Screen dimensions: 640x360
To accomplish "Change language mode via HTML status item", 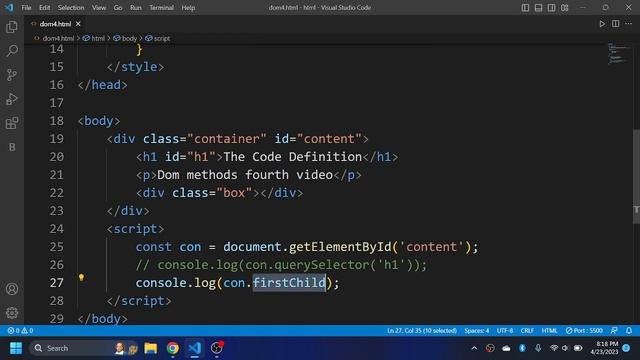I will pos(549,331).
